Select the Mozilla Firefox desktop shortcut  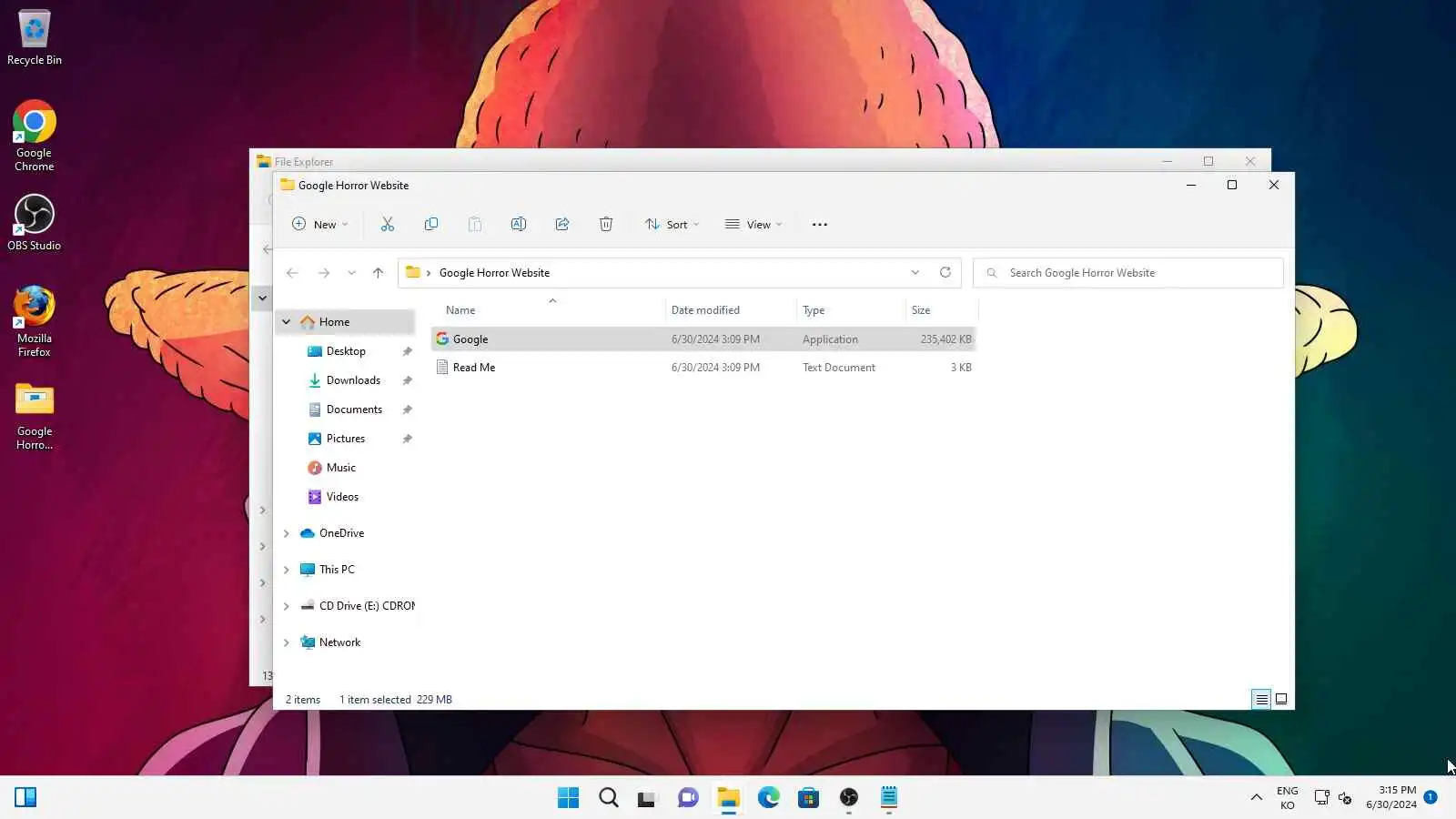[35, 322]
